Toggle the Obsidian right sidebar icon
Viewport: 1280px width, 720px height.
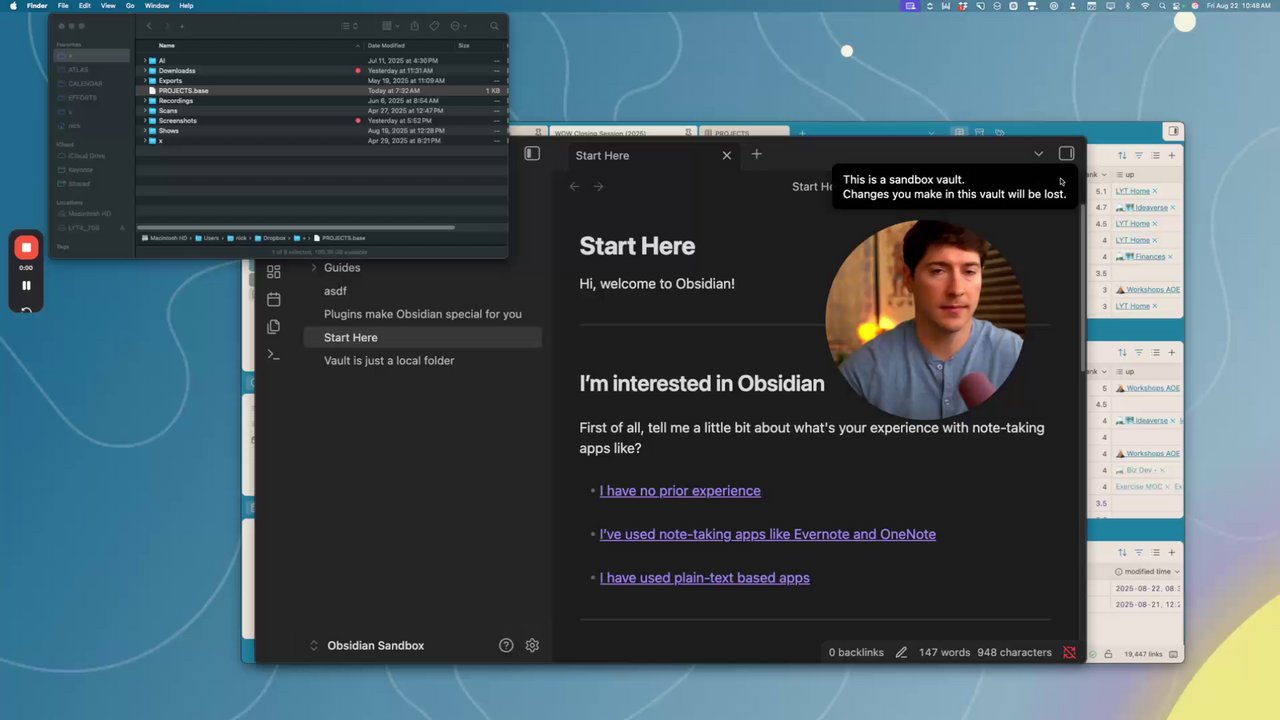click(x=1066, y=154)
